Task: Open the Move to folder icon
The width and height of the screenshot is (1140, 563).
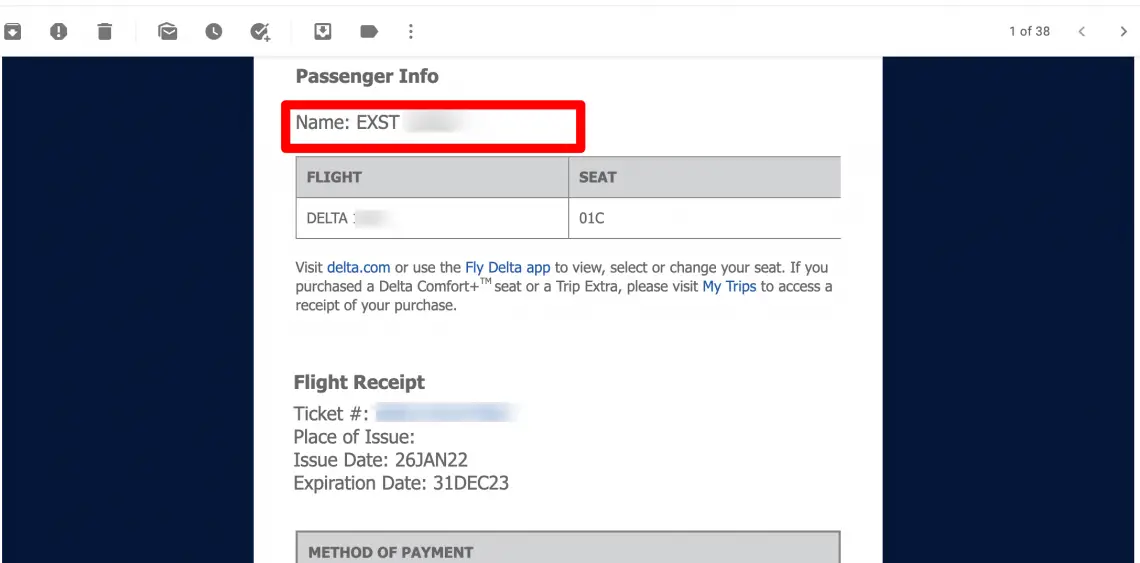Action: pos(323,31)
